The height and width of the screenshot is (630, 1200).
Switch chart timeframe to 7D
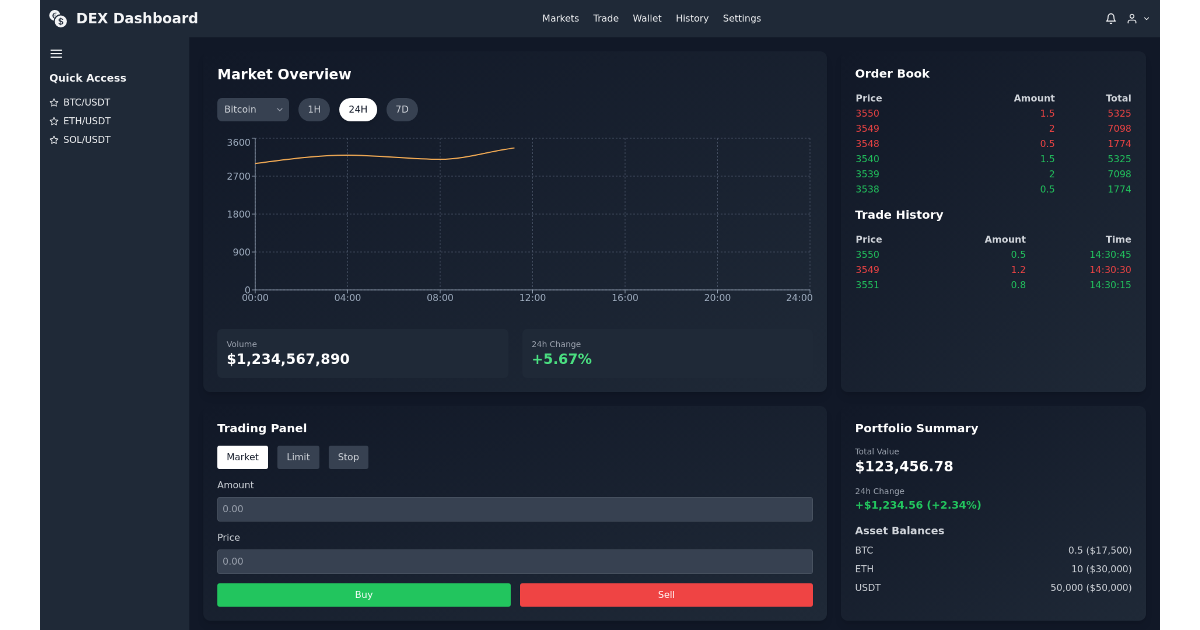(402, 109)
